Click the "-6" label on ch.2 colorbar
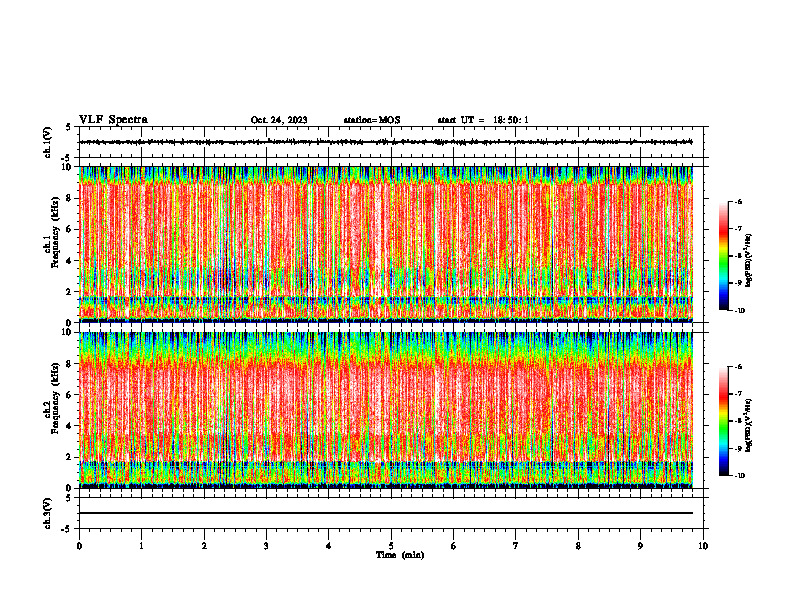 coord(738,367)
